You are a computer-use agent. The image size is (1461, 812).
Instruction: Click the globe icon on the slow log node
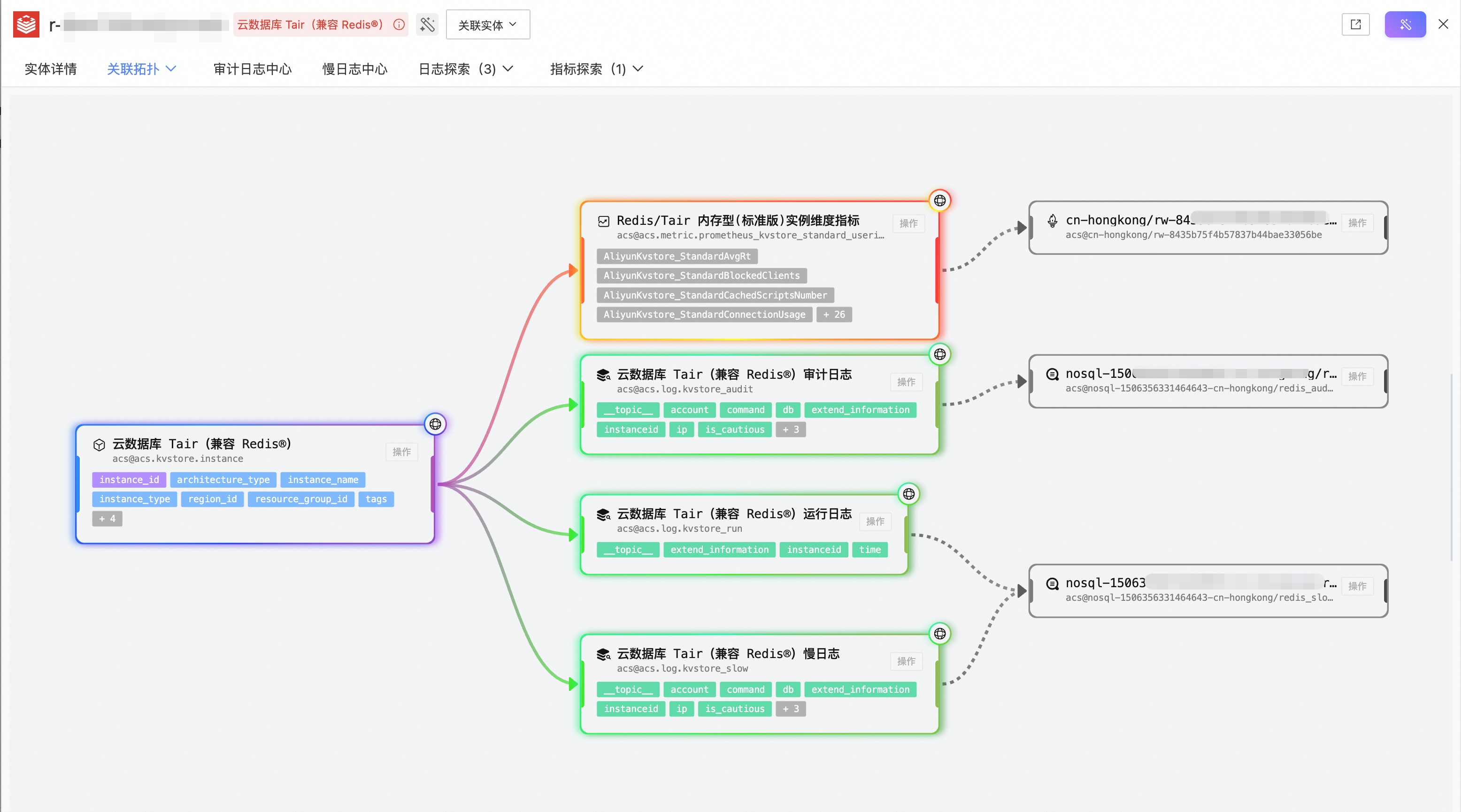pos(940,633)
